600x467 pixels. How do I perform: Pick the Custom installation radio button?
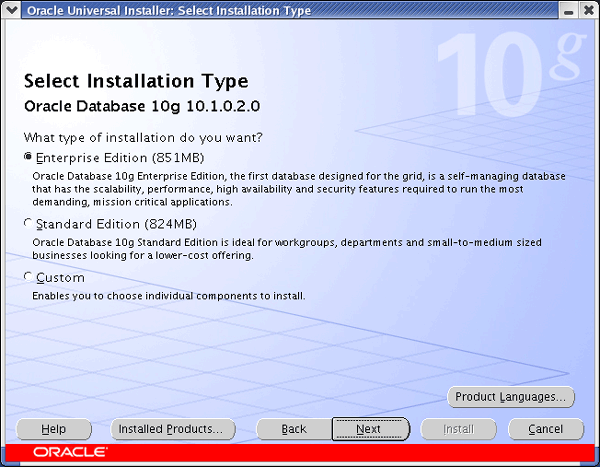28,278
